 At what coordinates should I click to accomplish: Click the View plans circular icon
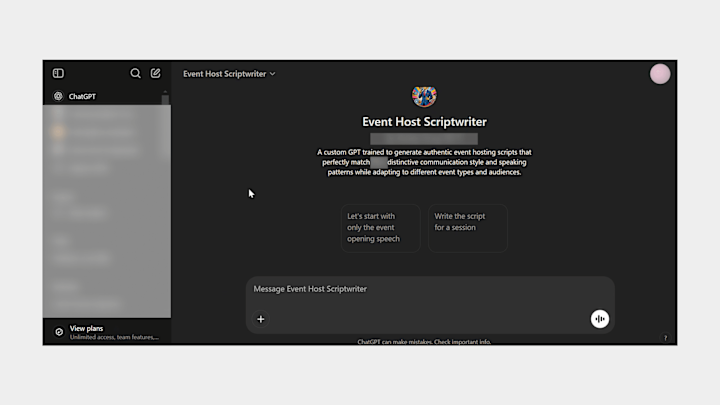tap(59, 332)
